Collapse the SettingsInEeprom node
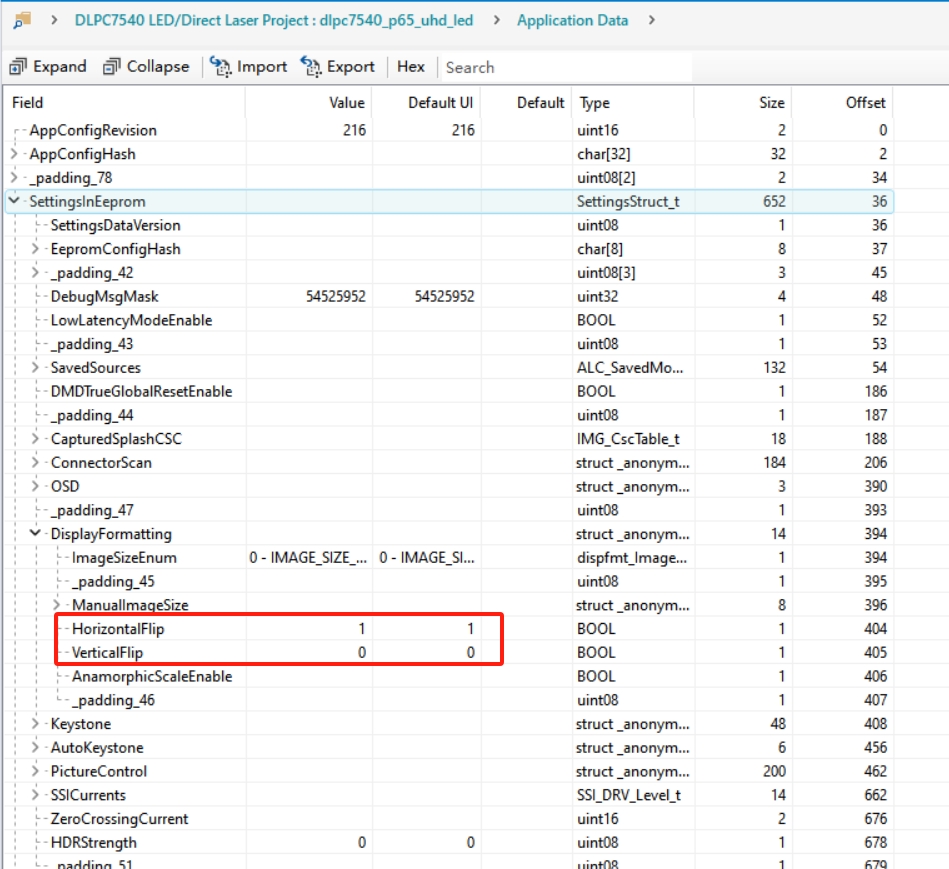The image size is (949, 869). point(15,201)
